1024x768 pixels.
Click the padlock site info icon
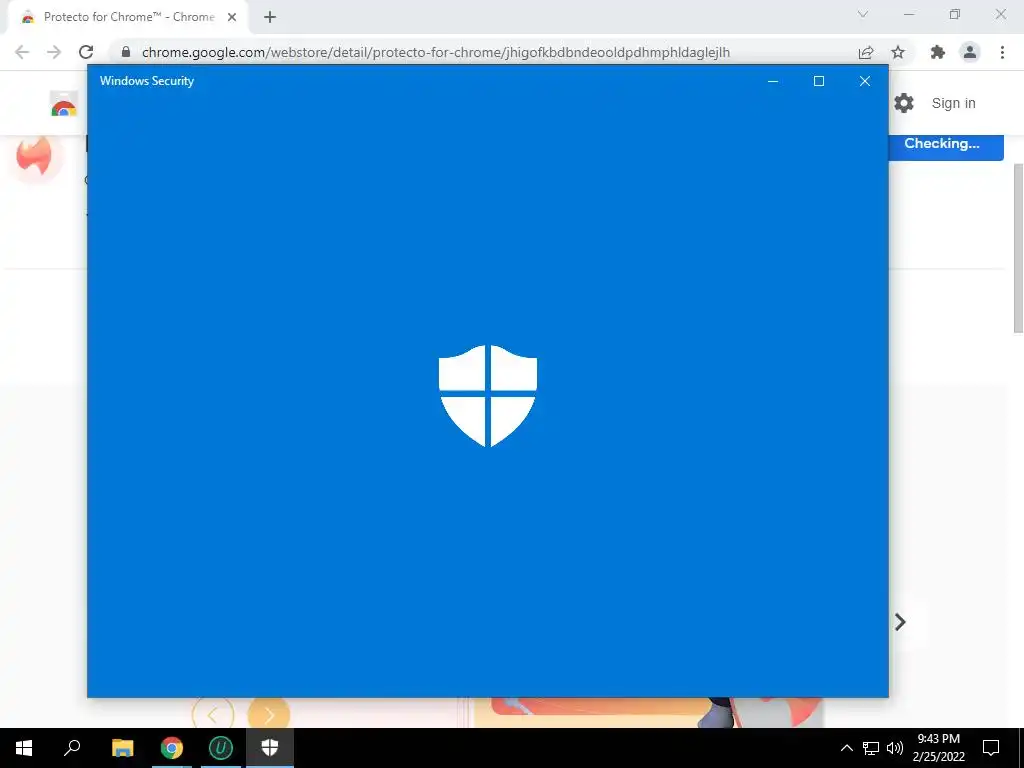(126, 52)
